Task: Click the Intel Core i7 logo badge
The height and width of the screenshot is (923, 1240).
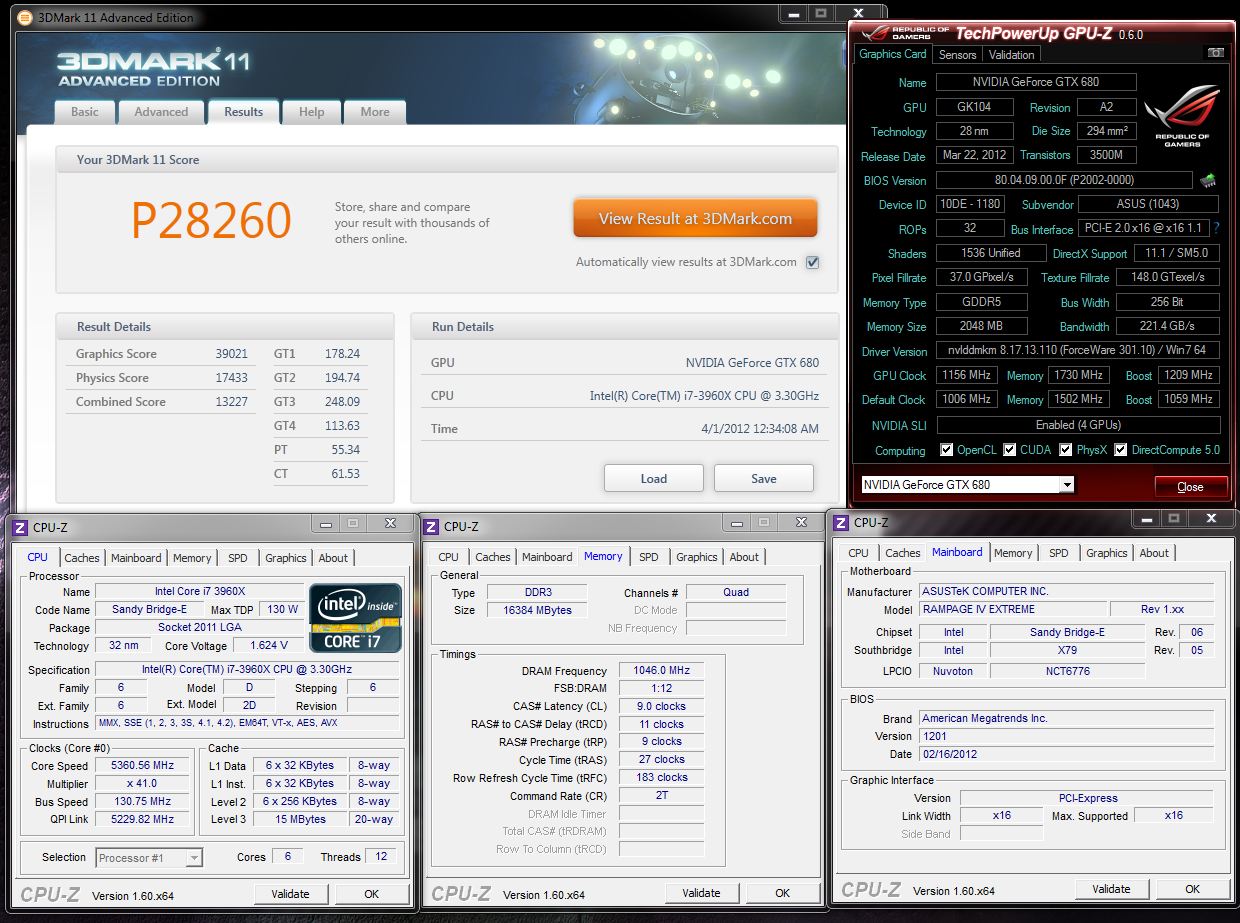Action: pos(355,618)
